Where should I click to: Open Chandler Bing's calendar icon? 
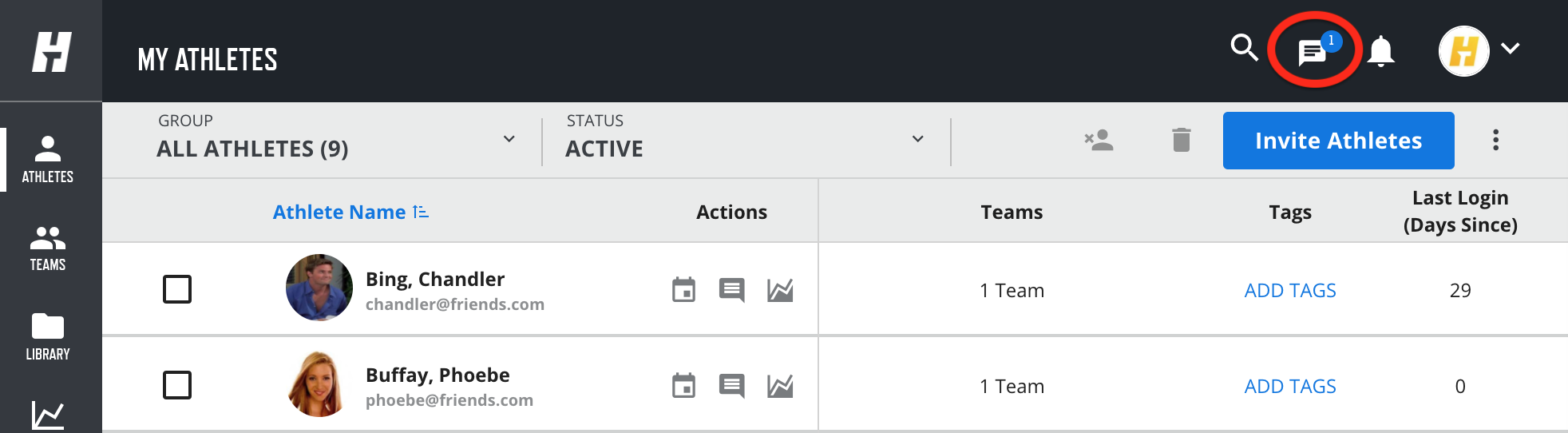[683, 289]
